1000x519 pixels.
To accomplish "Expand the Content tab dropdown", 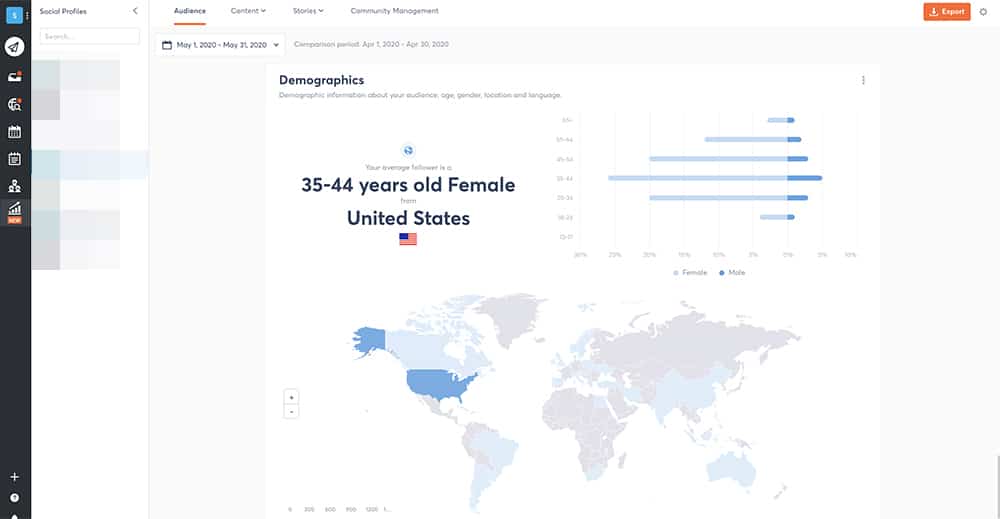I will (248, 11).
